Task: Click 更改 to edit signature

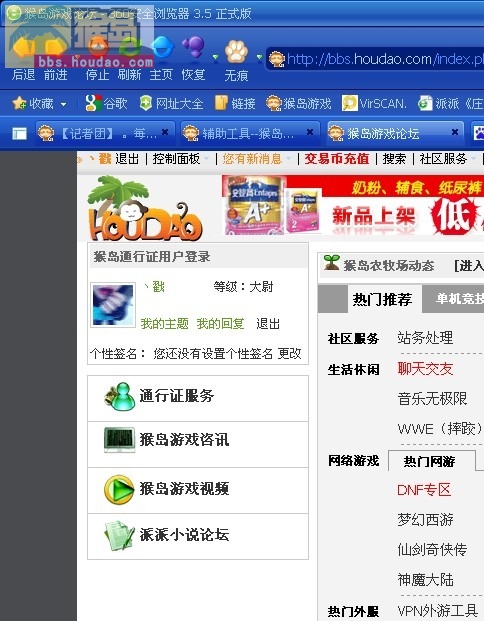Action: [289, 353]
